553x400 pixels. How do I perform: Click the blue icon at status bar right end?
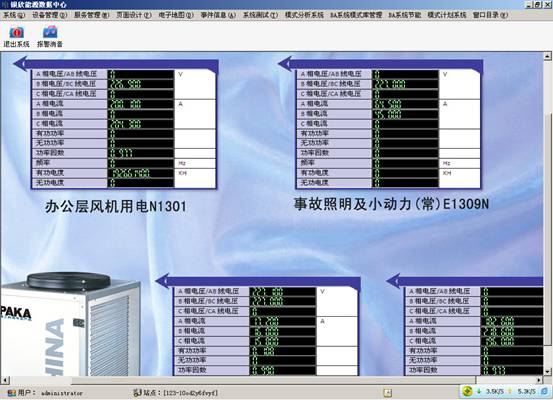(x=544, y=391)
